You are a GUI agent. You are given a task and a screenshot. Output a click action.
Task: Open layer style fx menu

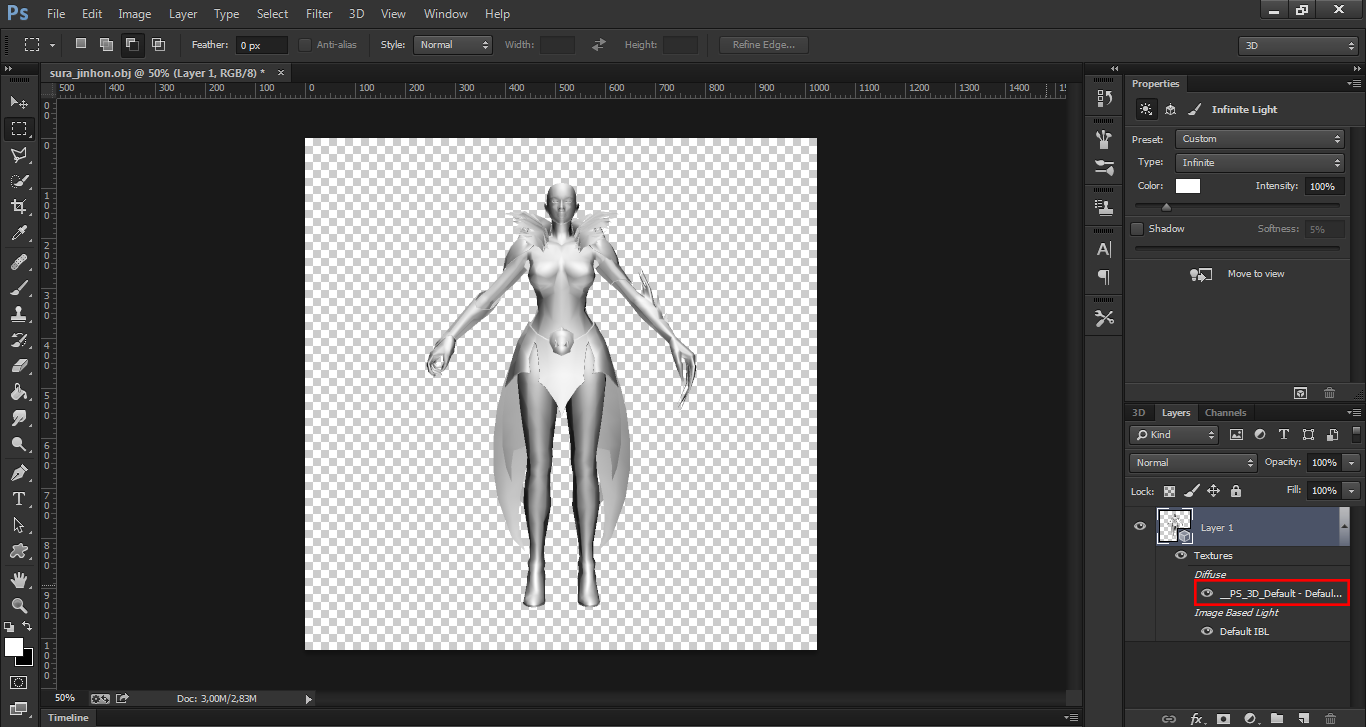1196,718
